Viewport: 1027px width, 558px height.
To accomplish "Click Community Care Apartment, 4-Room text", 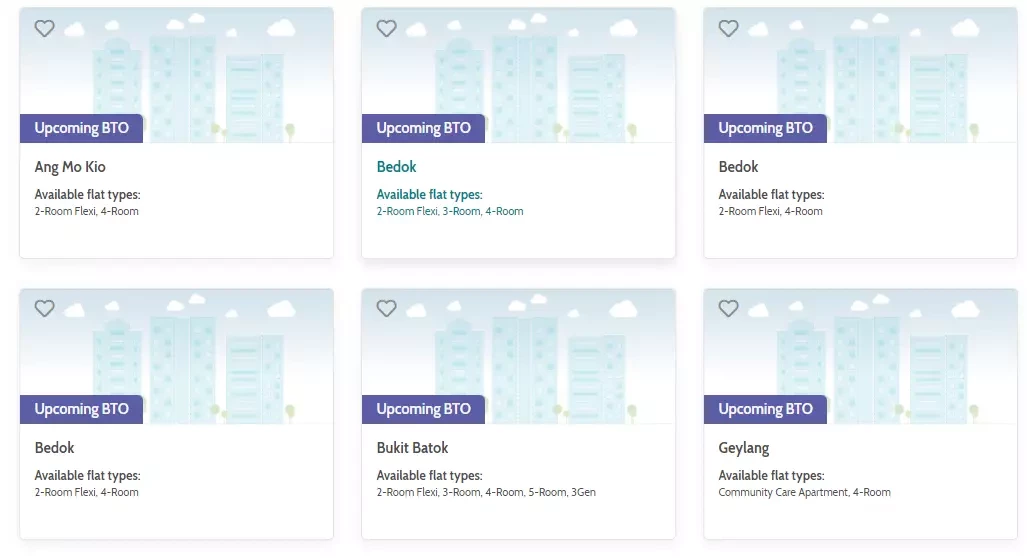I will coord(804,493).
